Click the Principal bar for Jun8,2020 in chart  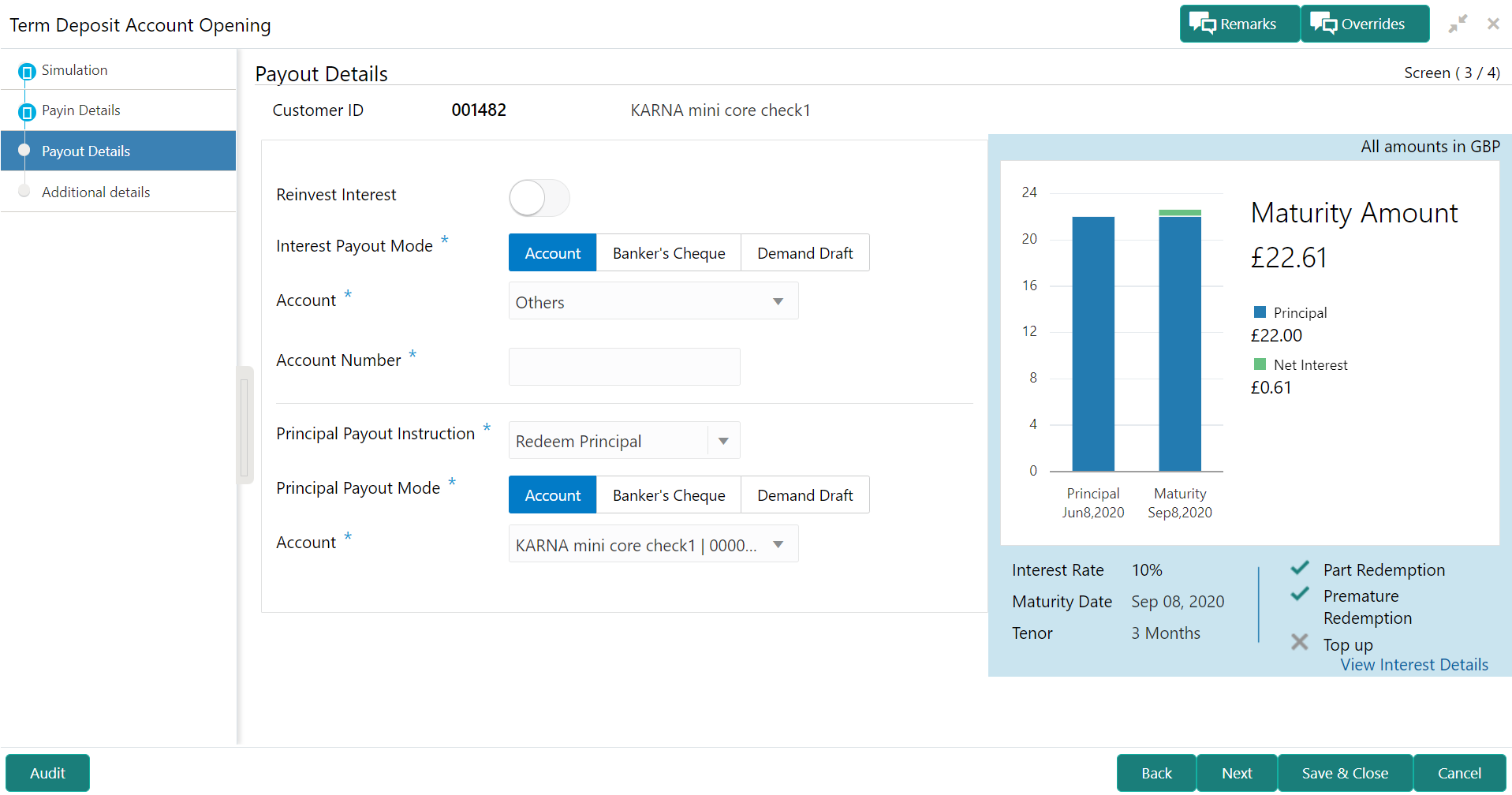click(x=1093, y=344)
